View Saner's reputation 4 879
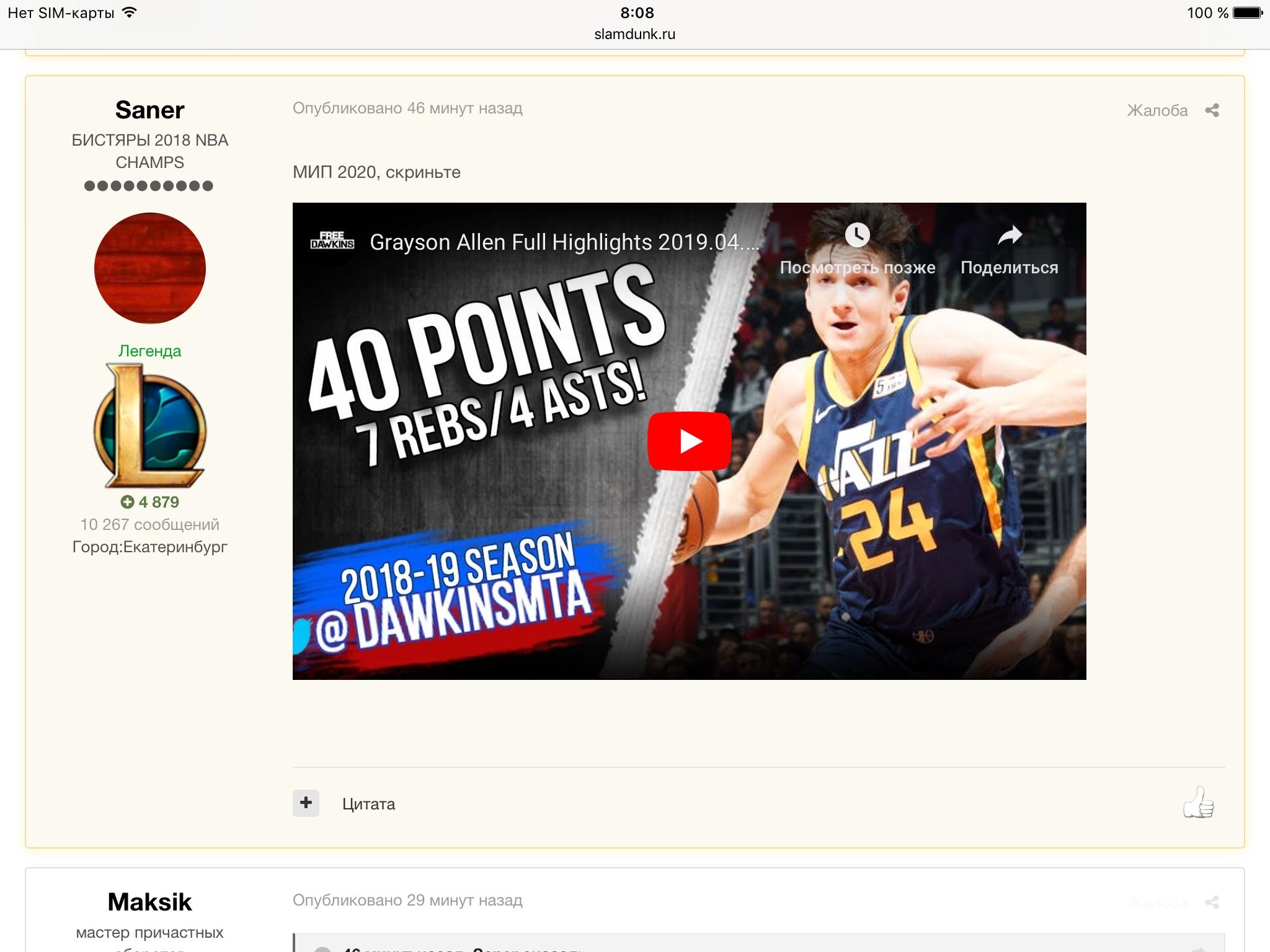This screenshot has width=1270, height=952. (150, 502)
